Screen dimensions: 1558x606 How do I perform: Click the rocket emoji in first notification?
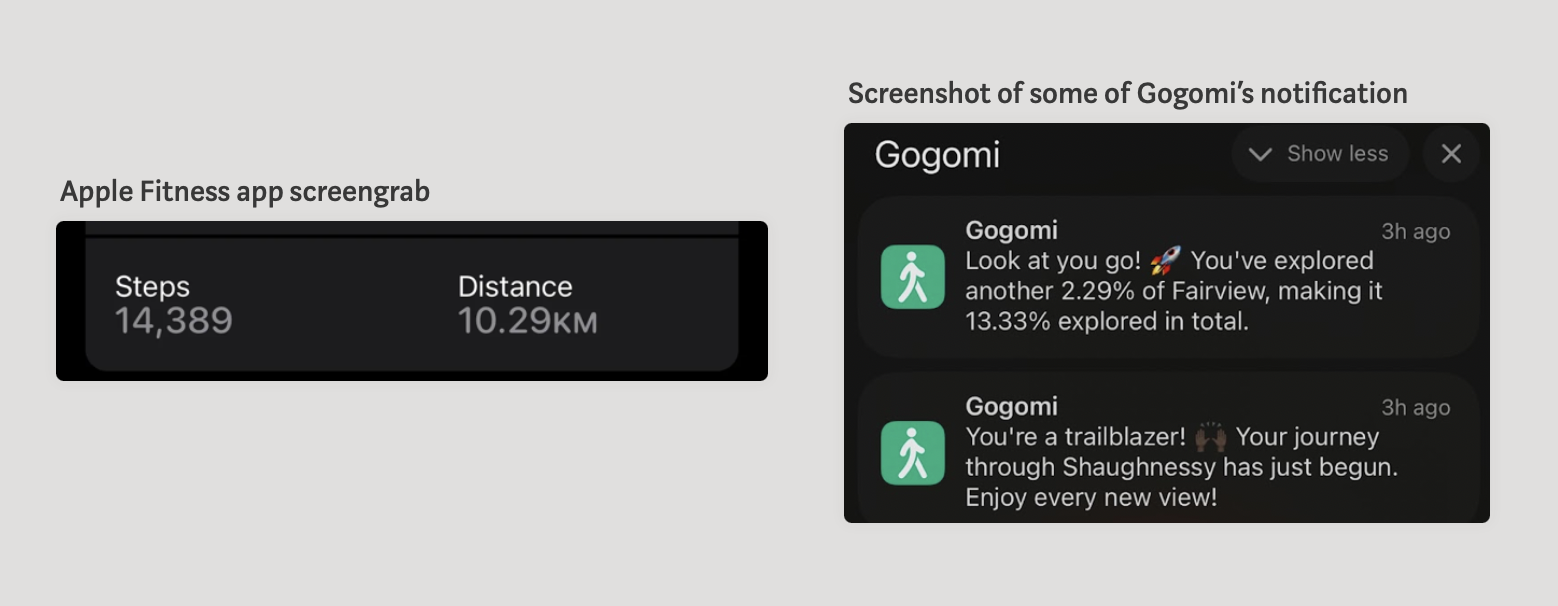pos(1165,262)
